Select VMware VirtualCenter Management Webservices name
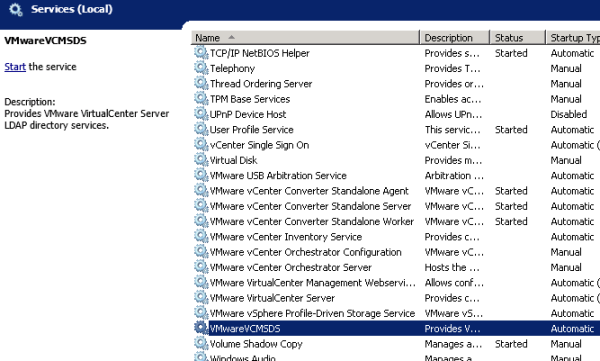 [313, 283]
